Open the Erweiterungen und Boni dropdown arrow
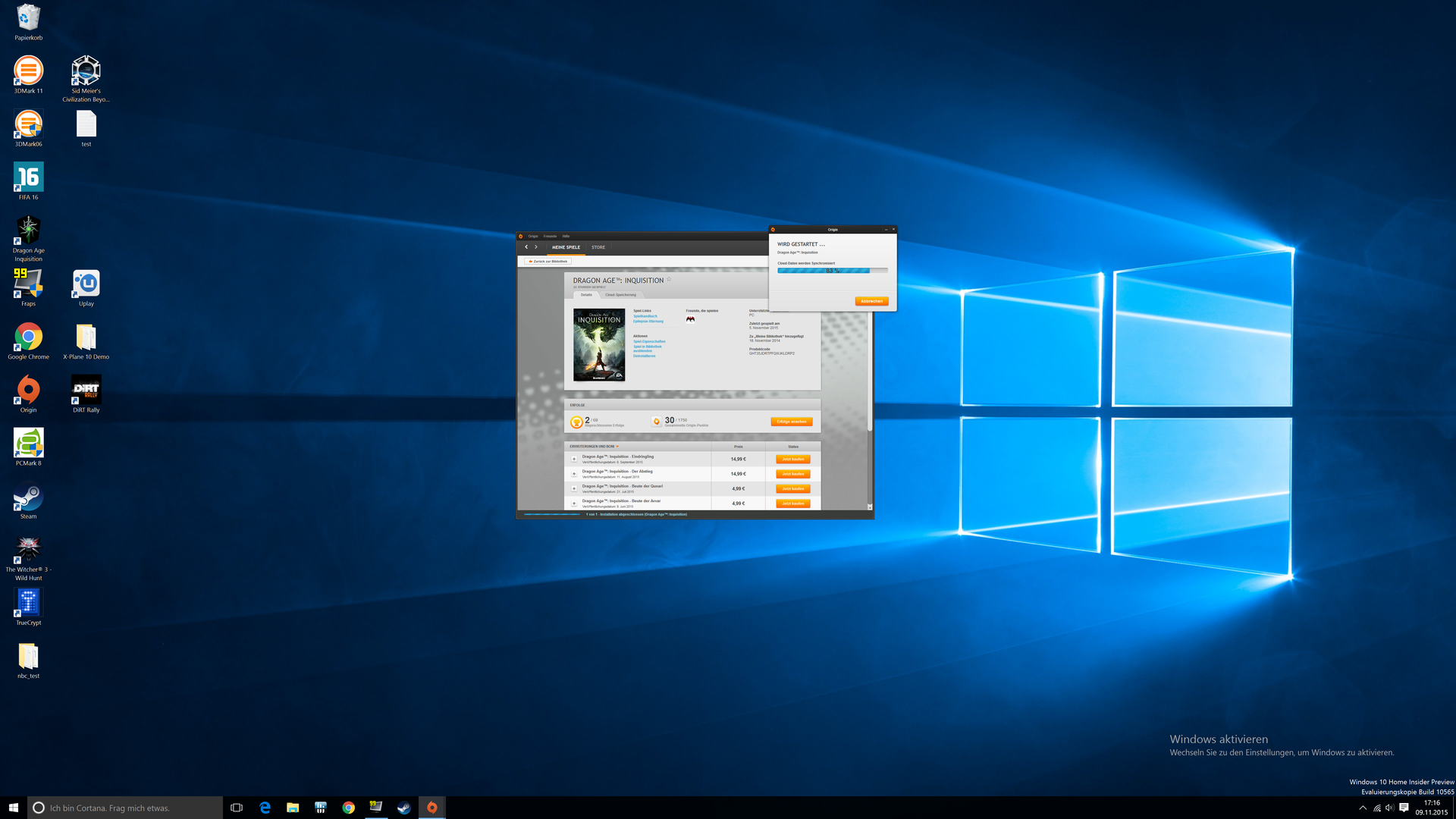Viewport: 1456px width, 819px height. coord(617,447)
